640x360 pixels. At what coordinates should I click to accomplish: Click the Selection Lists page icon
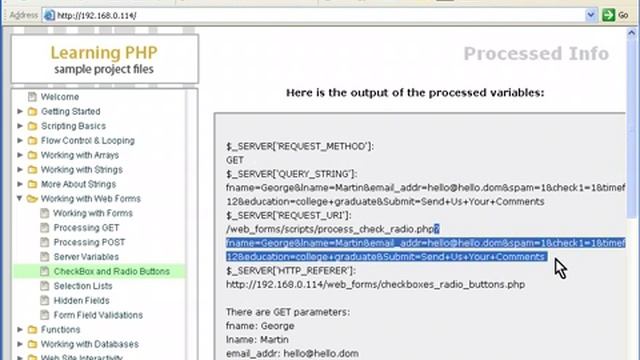pyautogui.click(x=44, y=286)
